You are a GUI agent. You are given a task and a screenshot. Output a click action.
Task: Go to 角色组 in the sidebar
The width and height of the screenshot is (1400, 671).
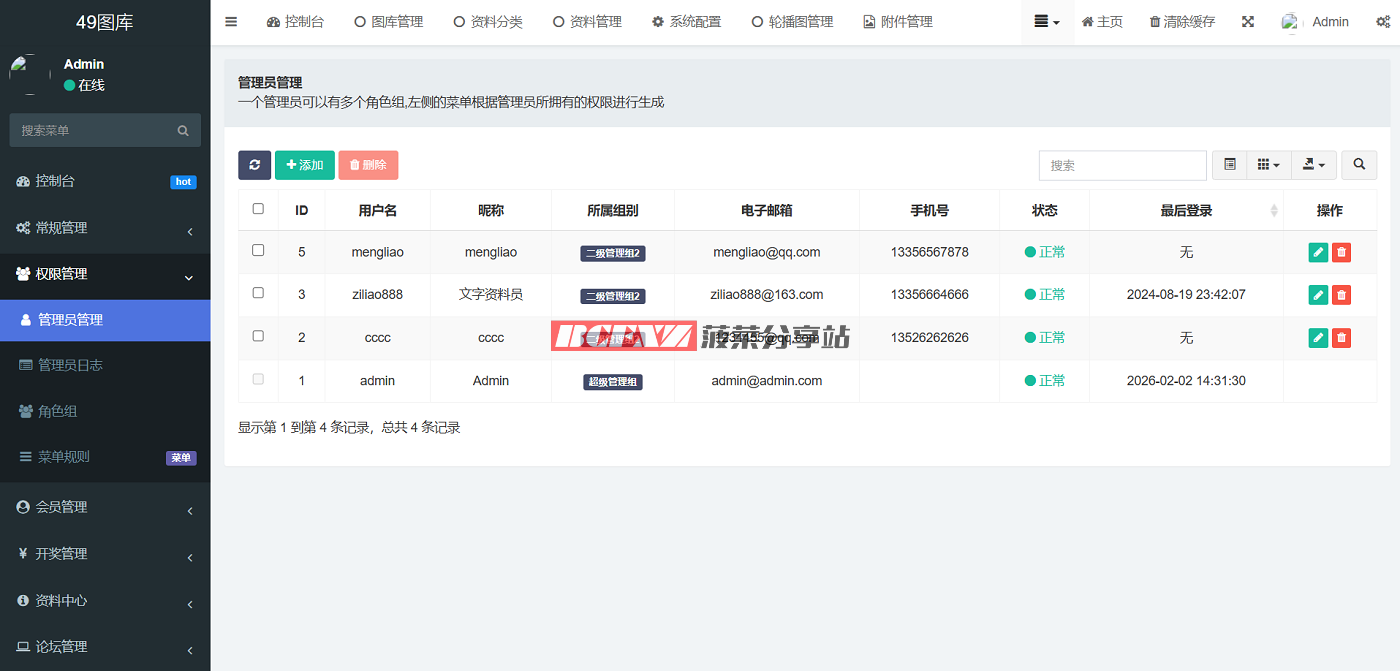click(58, 411)
